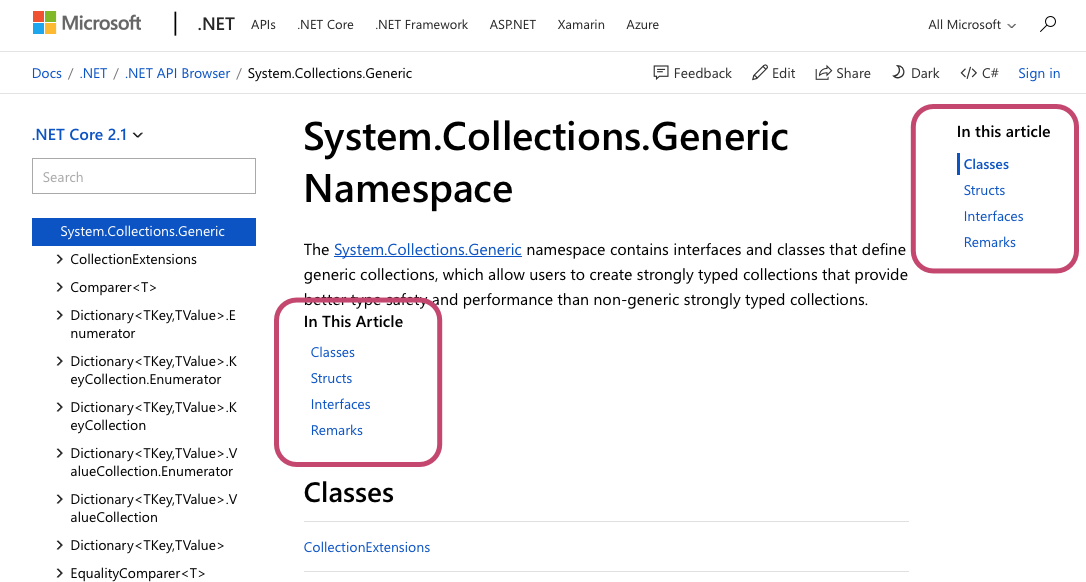Focus the sidebar Search field
The image size is (1086, 582).
[144, 177]
